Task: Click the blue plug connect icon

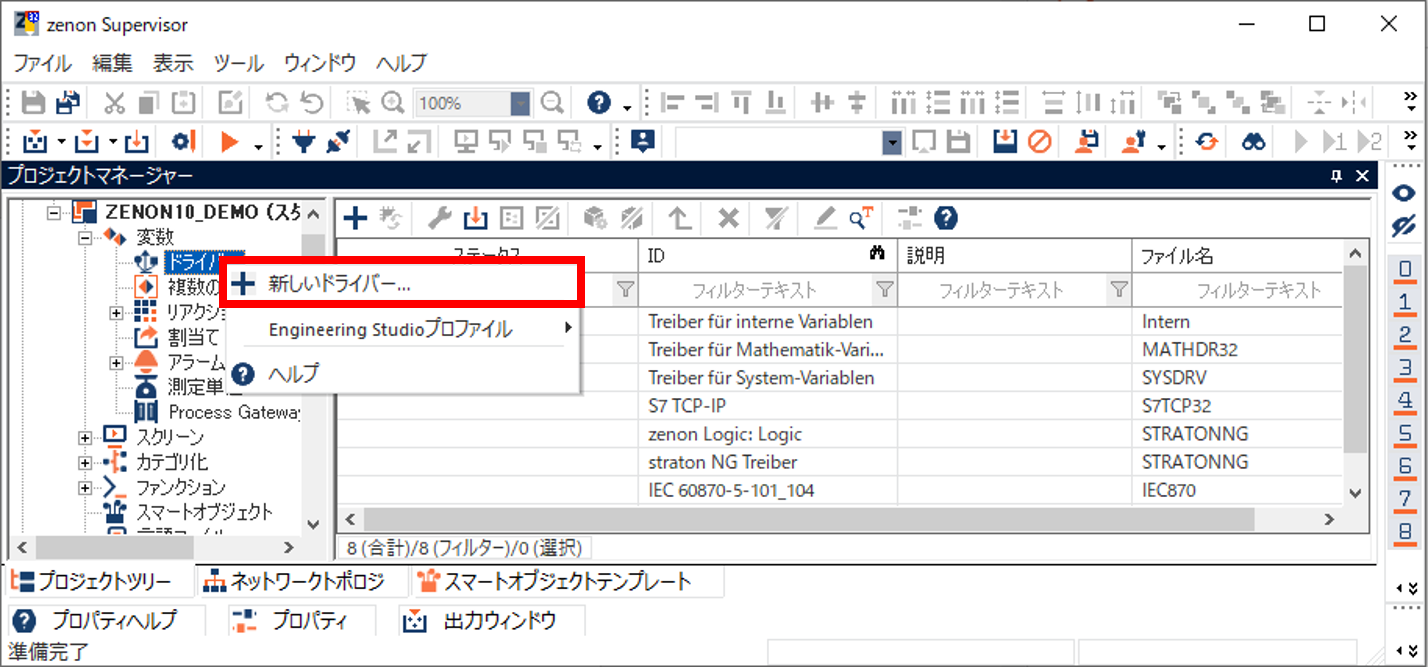Action: tap(303, 143)
